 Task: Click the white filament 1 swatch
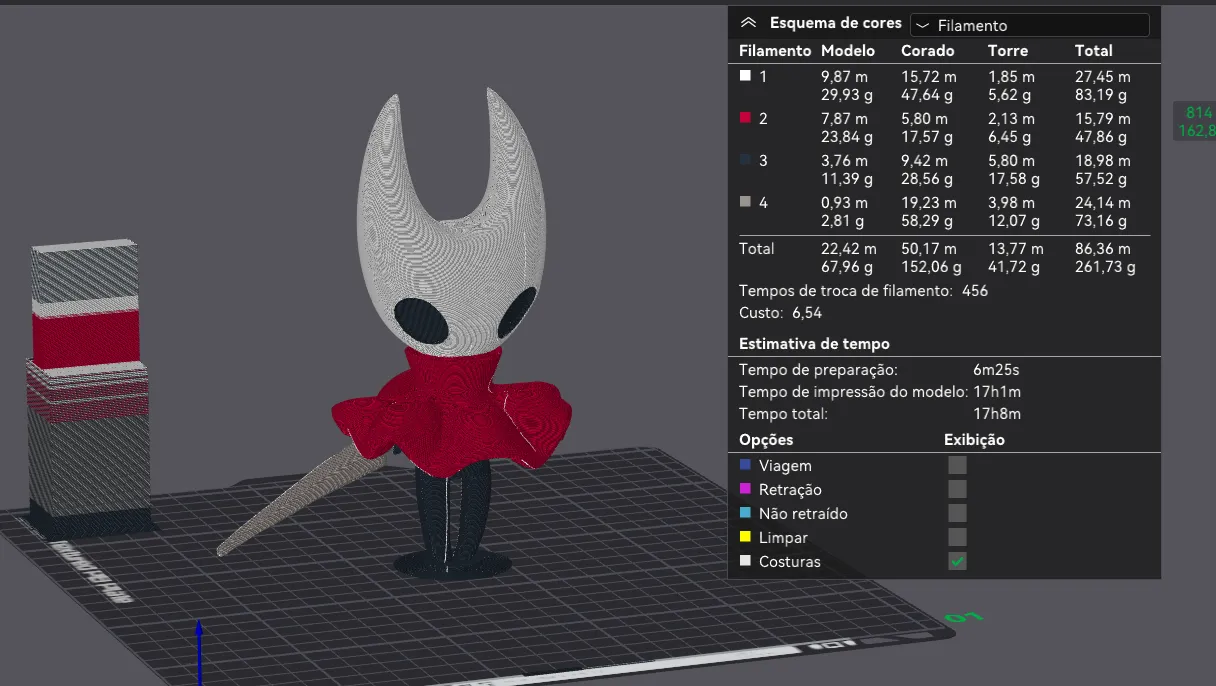coord(745,76)
